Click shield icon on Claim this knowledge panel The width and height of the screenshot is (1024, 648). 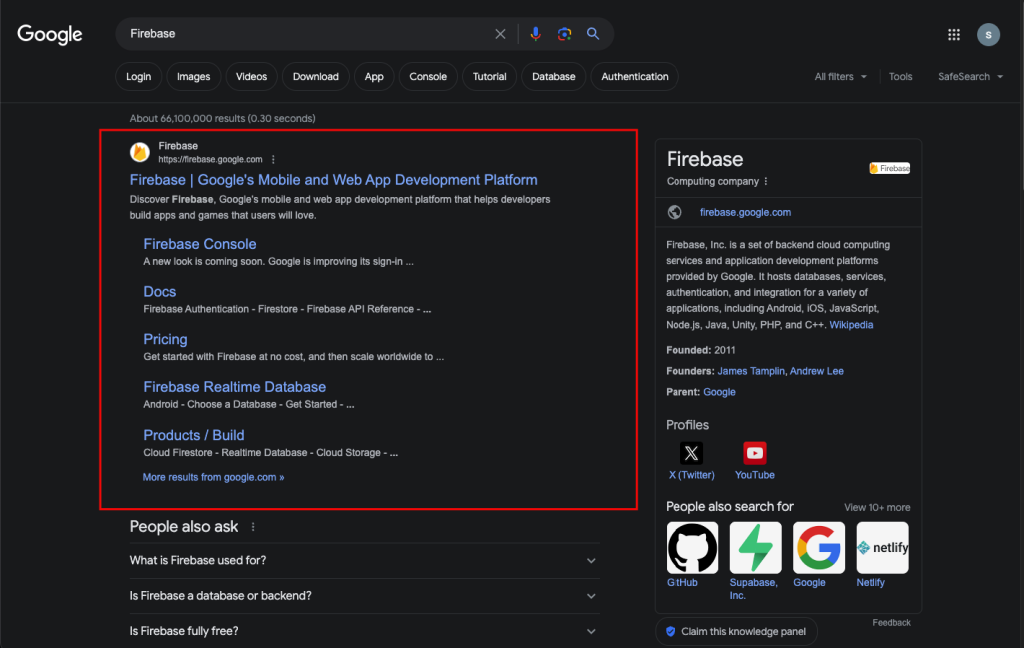click(x=671, y=632)
